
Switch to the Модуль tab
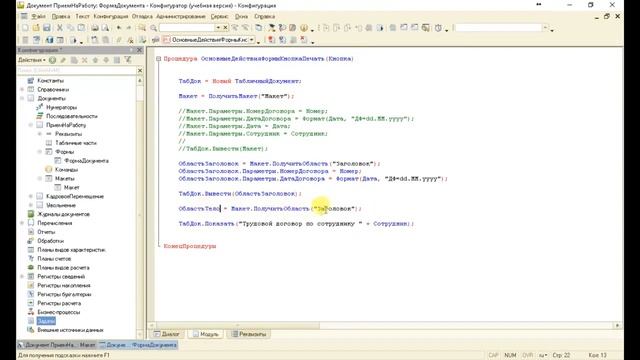coord(206,334)
